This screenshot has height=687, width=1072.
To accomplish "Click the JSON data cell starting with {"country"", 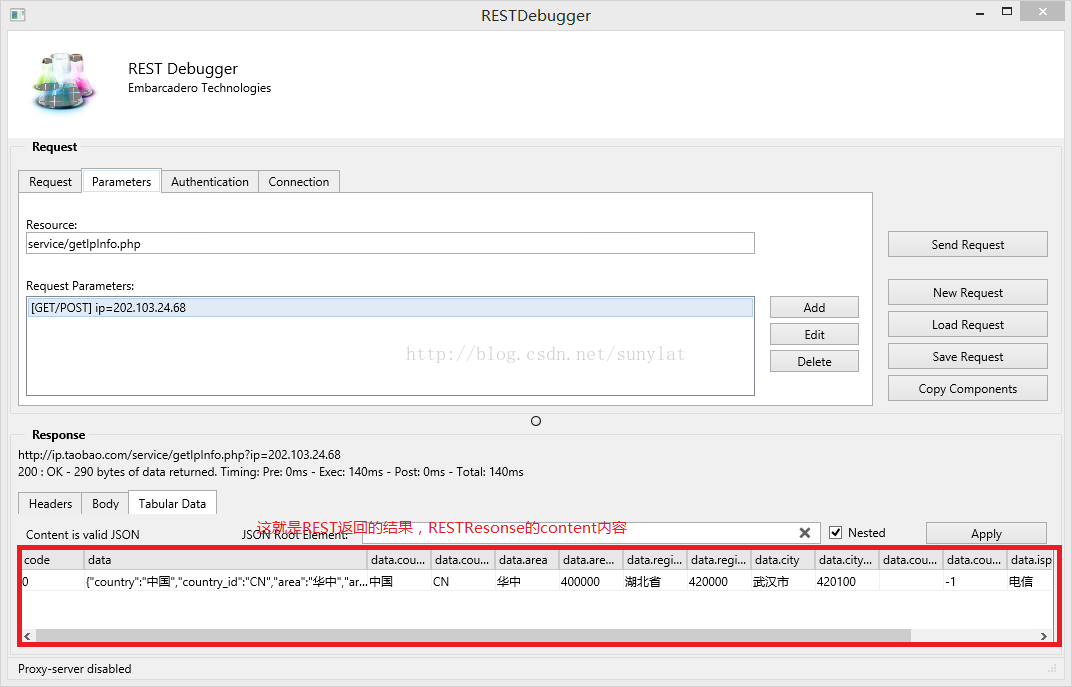I will point(226,582).
